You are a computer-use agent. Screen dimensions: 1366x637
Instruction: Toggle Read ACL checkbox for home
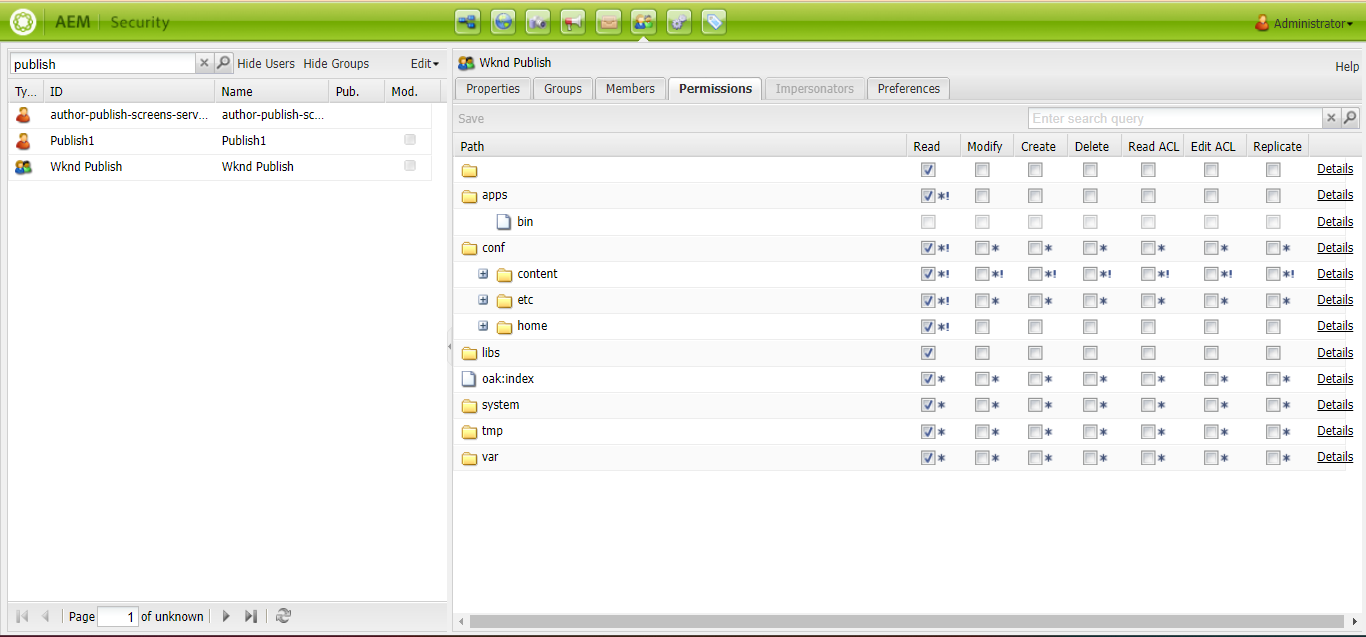(1148, 326)
